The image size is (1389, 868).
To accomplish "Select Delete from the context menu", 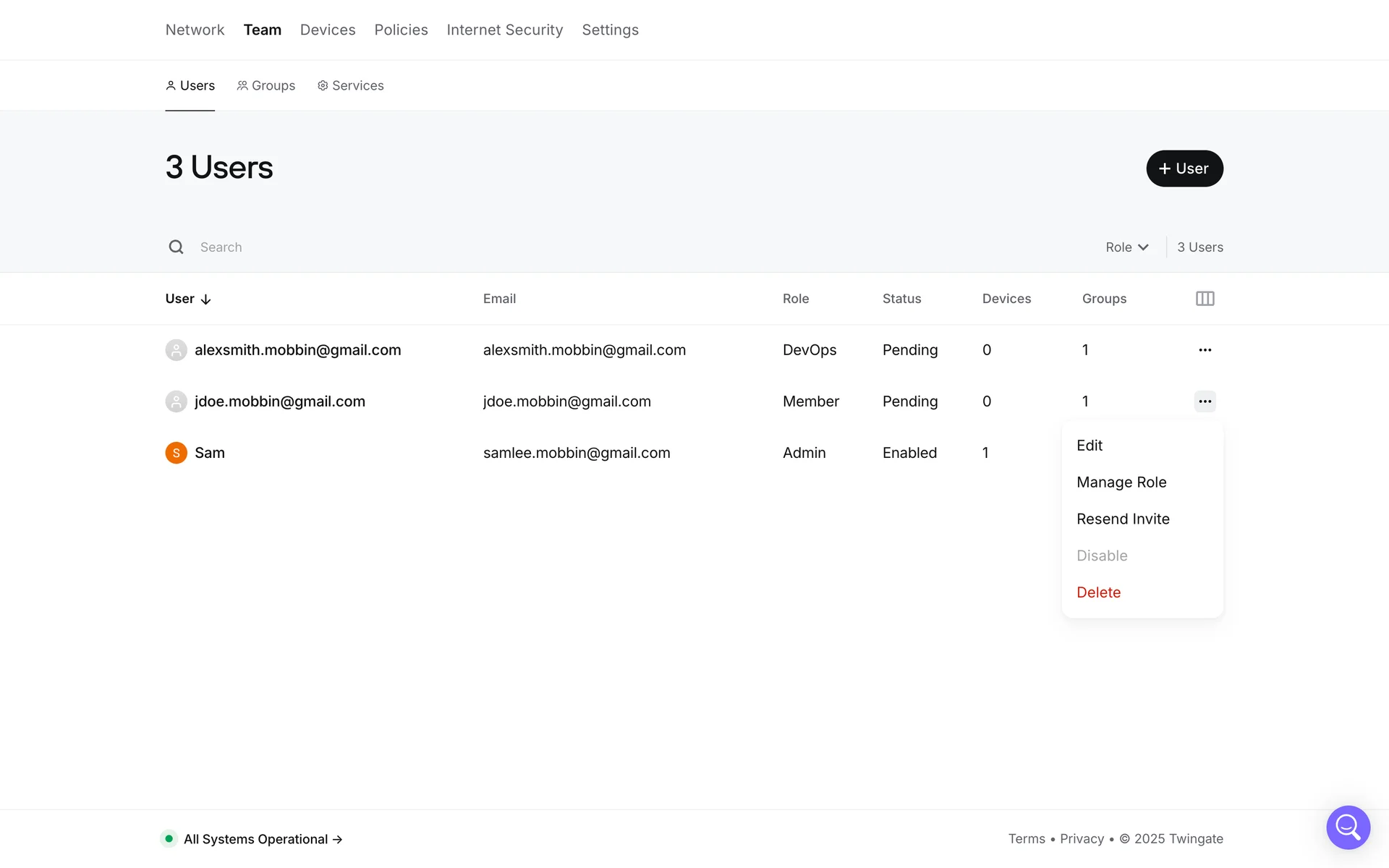I will [x=1098, y=592].
